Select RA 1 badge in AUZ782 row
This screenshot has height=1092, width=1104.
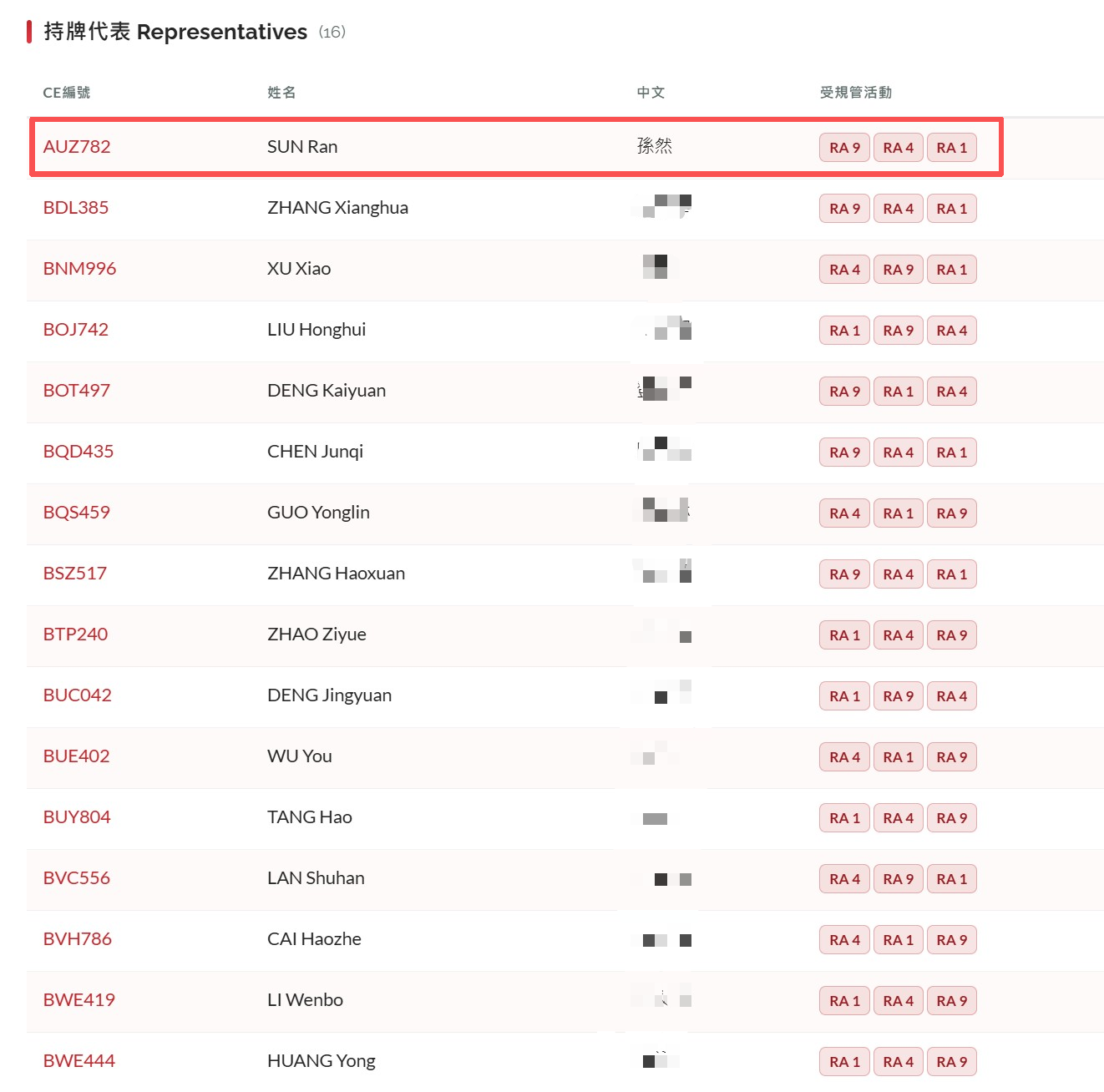(x=951, y=148)
